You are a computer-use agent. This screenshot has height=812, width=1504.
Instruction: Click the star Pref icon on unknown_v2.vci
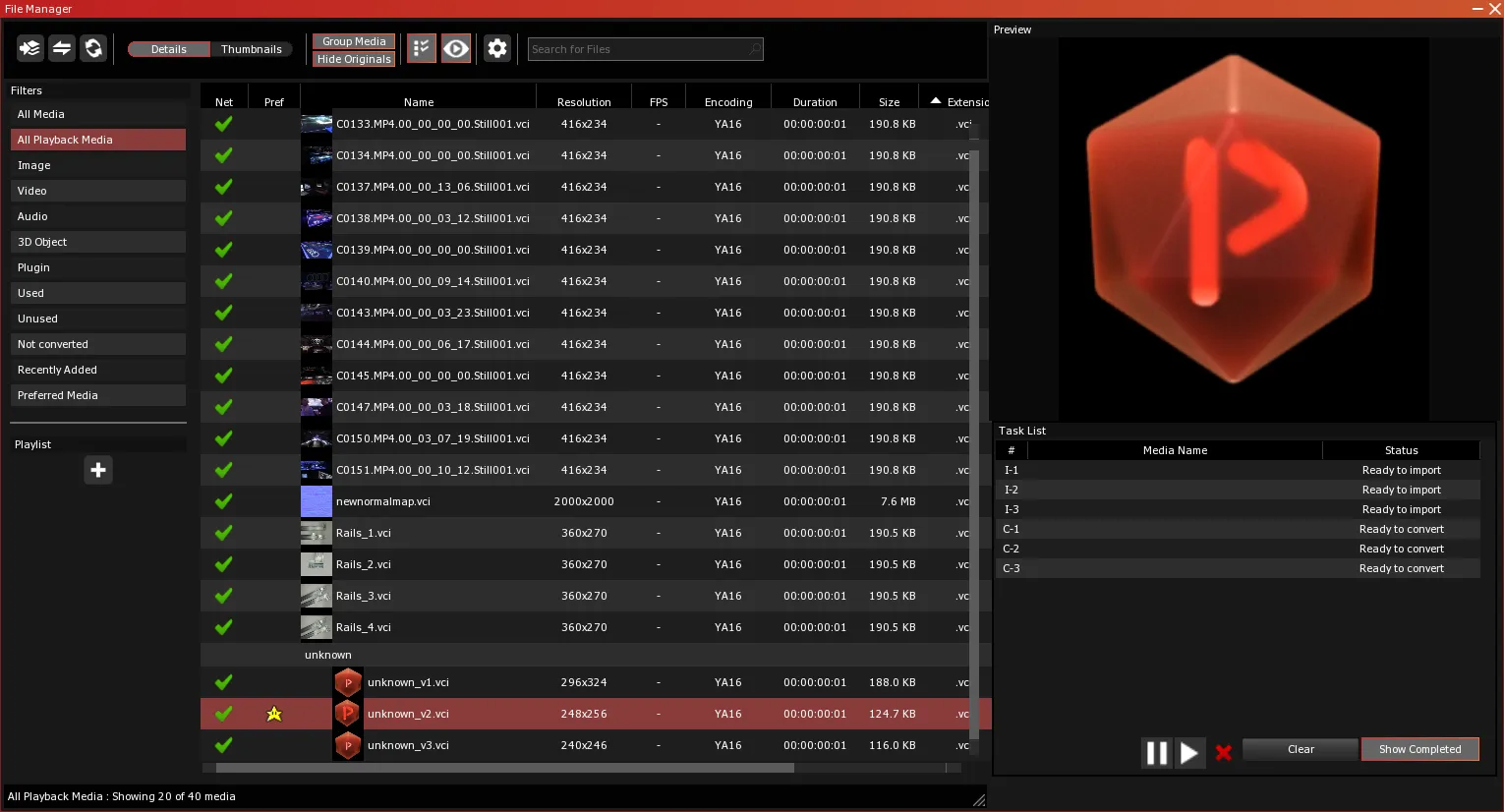click(274, 714)
